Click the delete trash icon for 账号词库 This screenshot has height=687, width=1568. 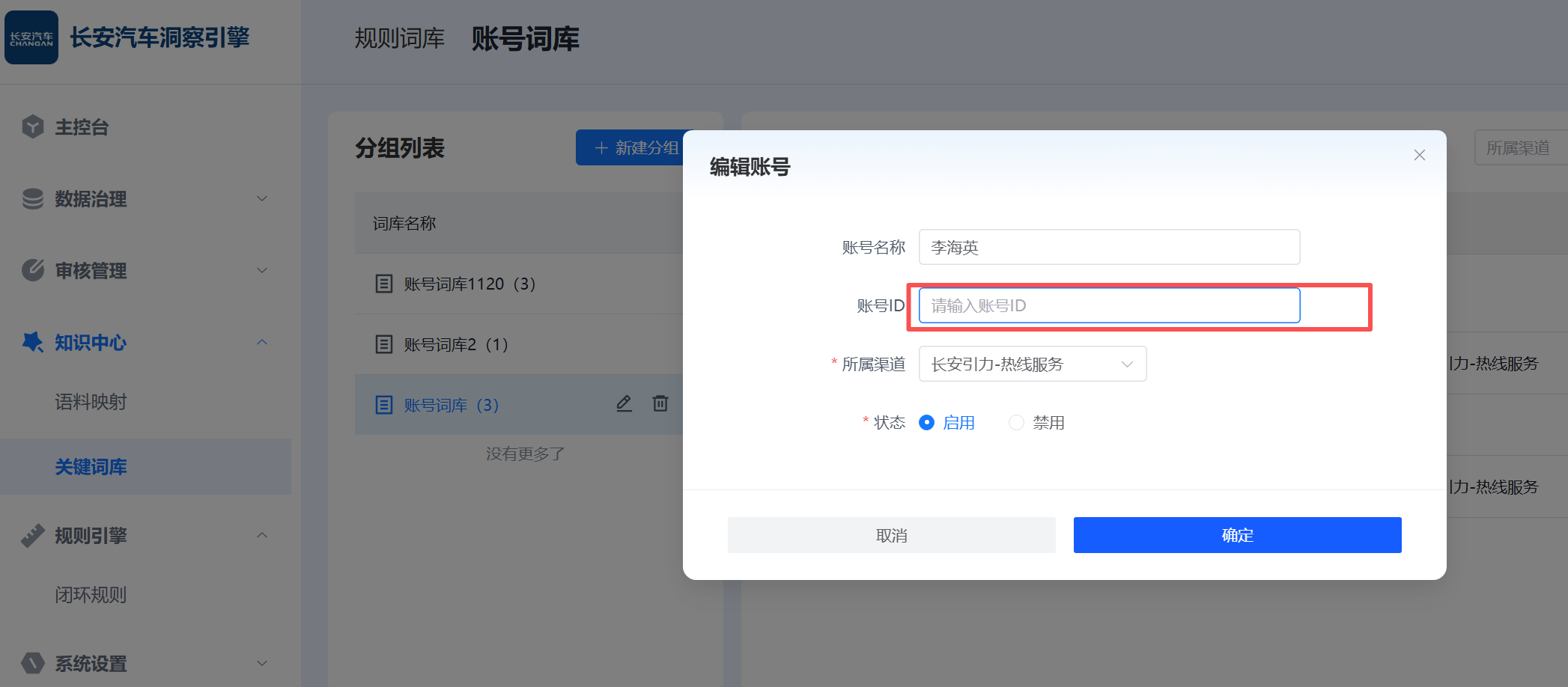coord(660,404)
